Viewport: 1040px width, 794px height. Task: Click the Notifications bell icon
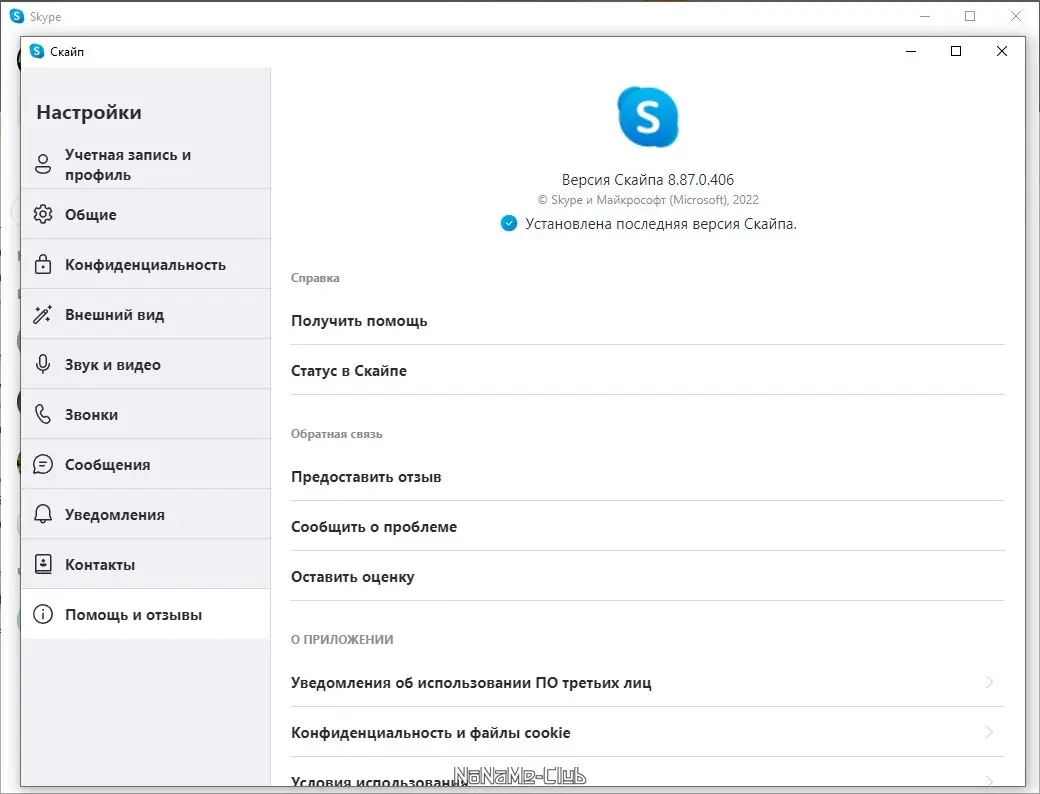pyautogui.click(x=43, y=514)
